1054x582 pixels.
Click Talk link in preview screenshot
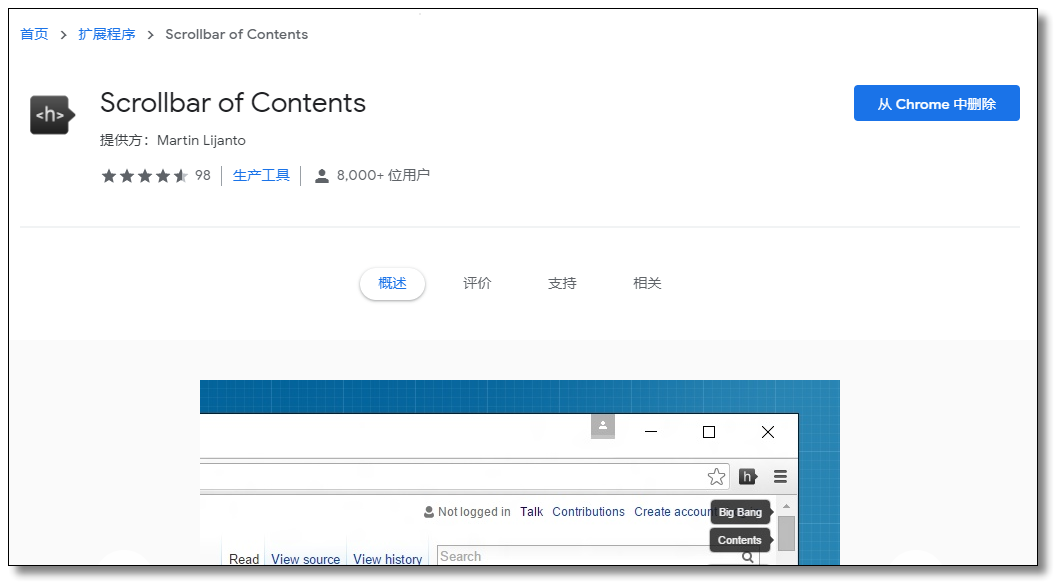[531, 512]
